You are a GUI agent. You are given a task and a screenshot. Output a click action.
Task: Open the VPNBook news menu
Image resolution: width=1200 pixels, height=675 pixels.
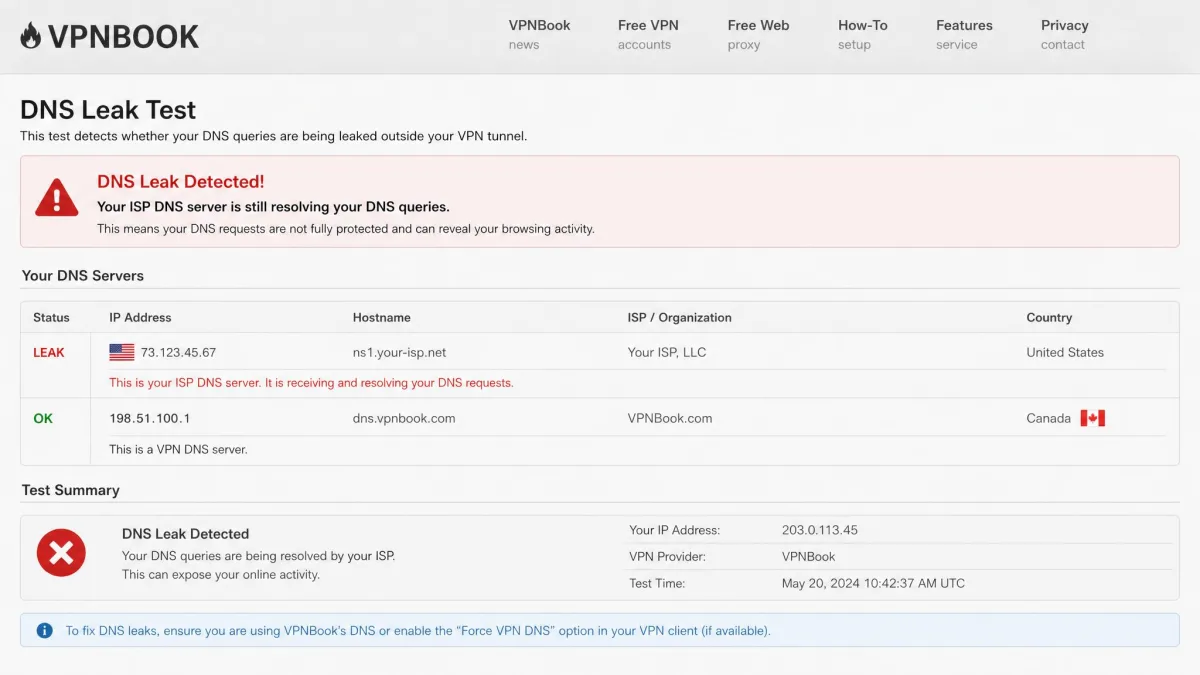pos(539,35)
